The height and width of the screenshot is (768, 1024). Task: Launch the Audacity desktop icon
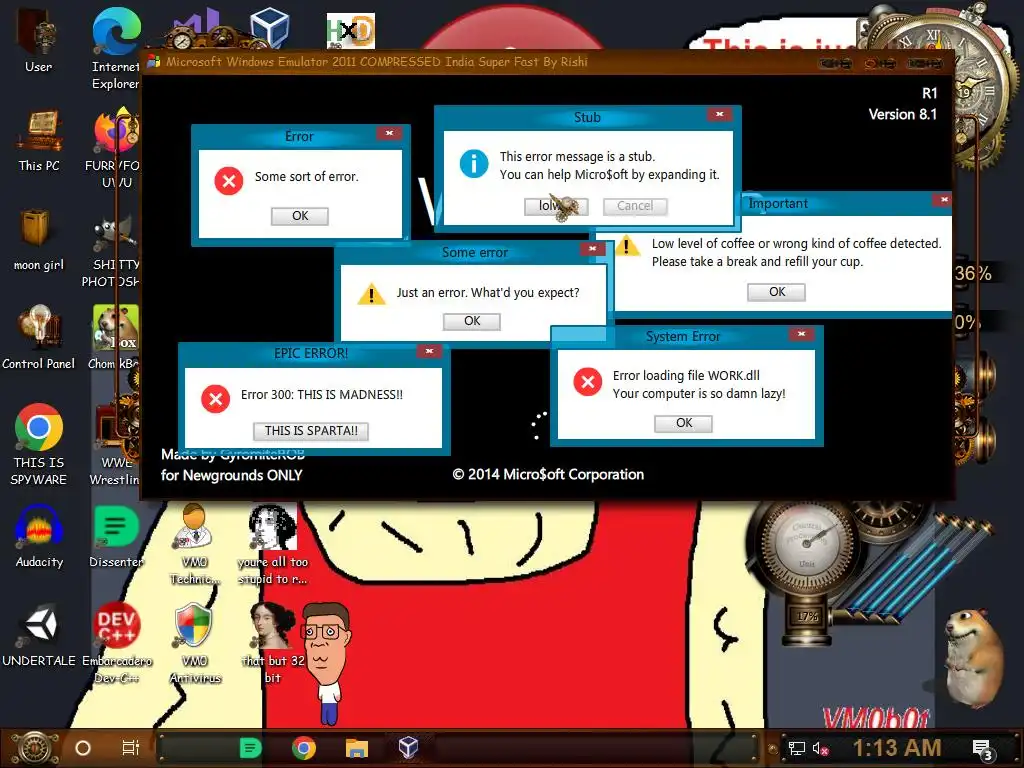click(x=39, y=536)
